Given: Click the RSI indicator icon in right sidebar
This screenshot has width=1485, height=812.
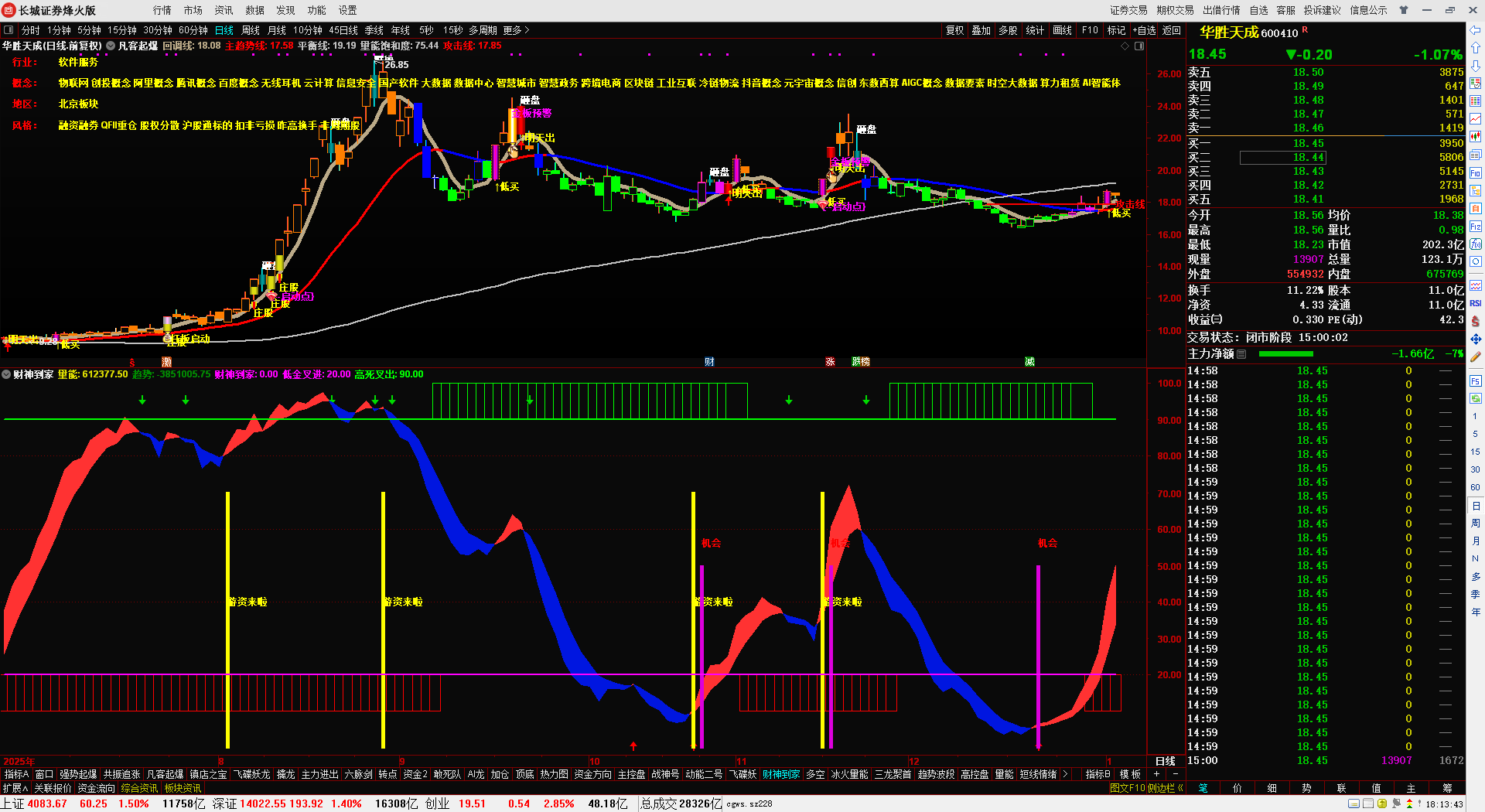Looking at the screenshot, I should (x=1476, y=303).
